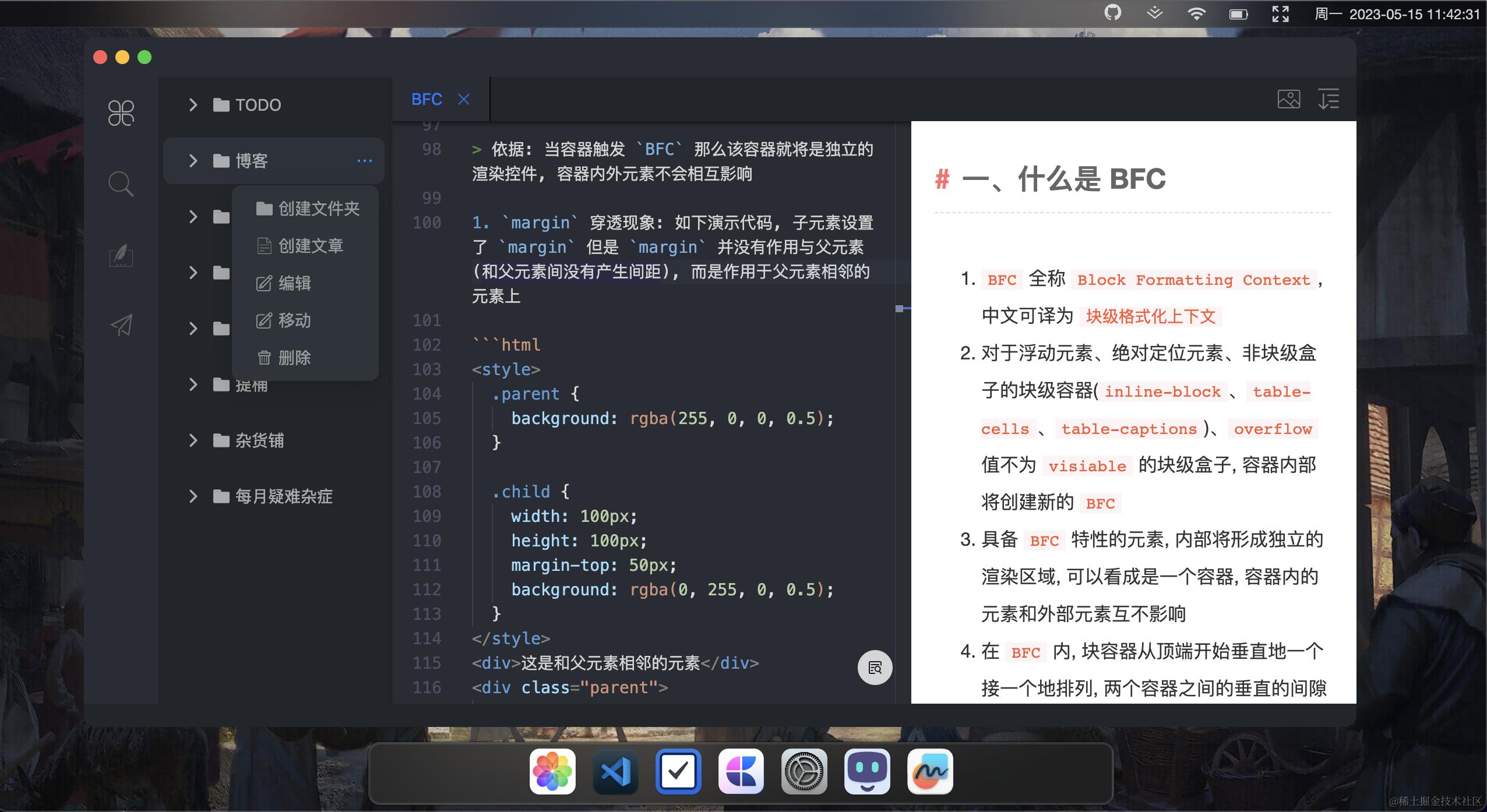Click the ... options button on 博客
This screenshot has height=812, width=1487.
tap(365, 160)
